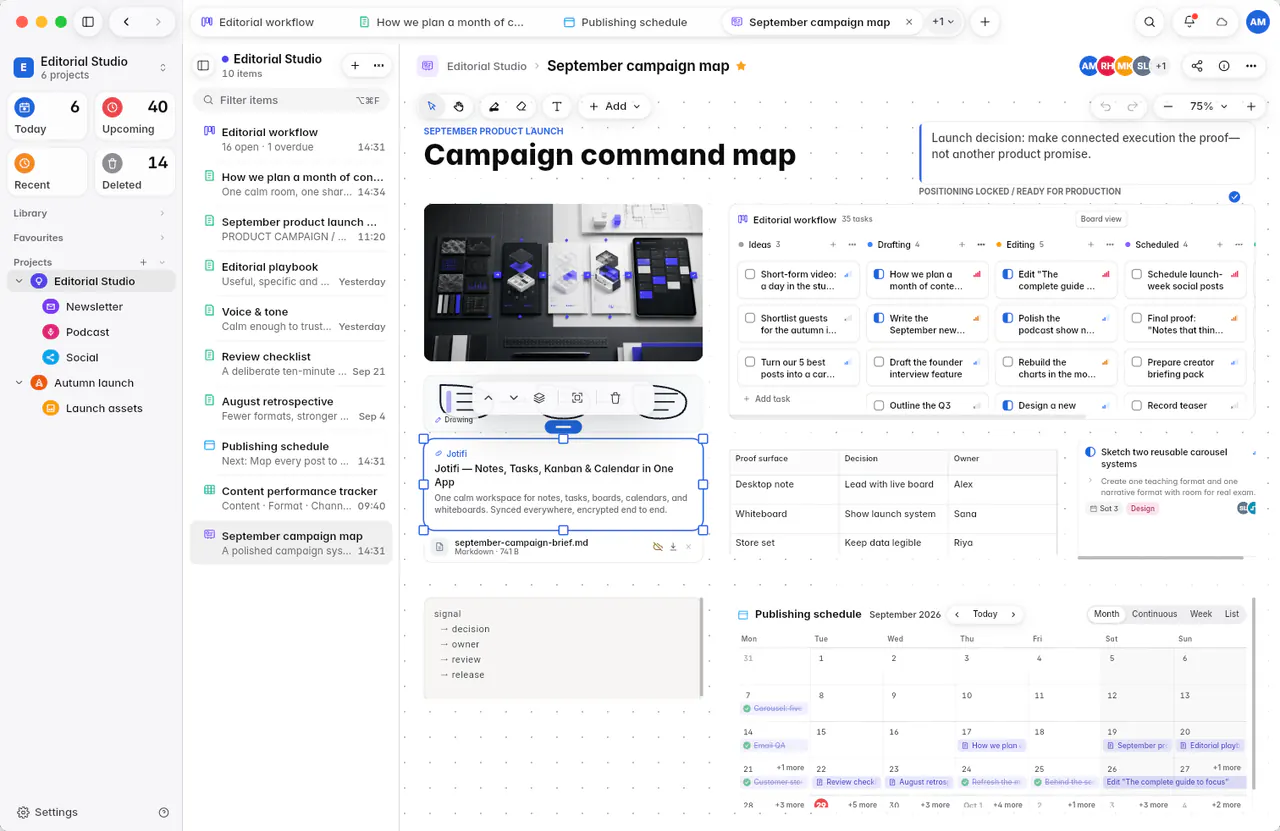Collapse the Autumn launch project tree
The width and height of the screenshot is (1280, 831).
click(19, 383)
